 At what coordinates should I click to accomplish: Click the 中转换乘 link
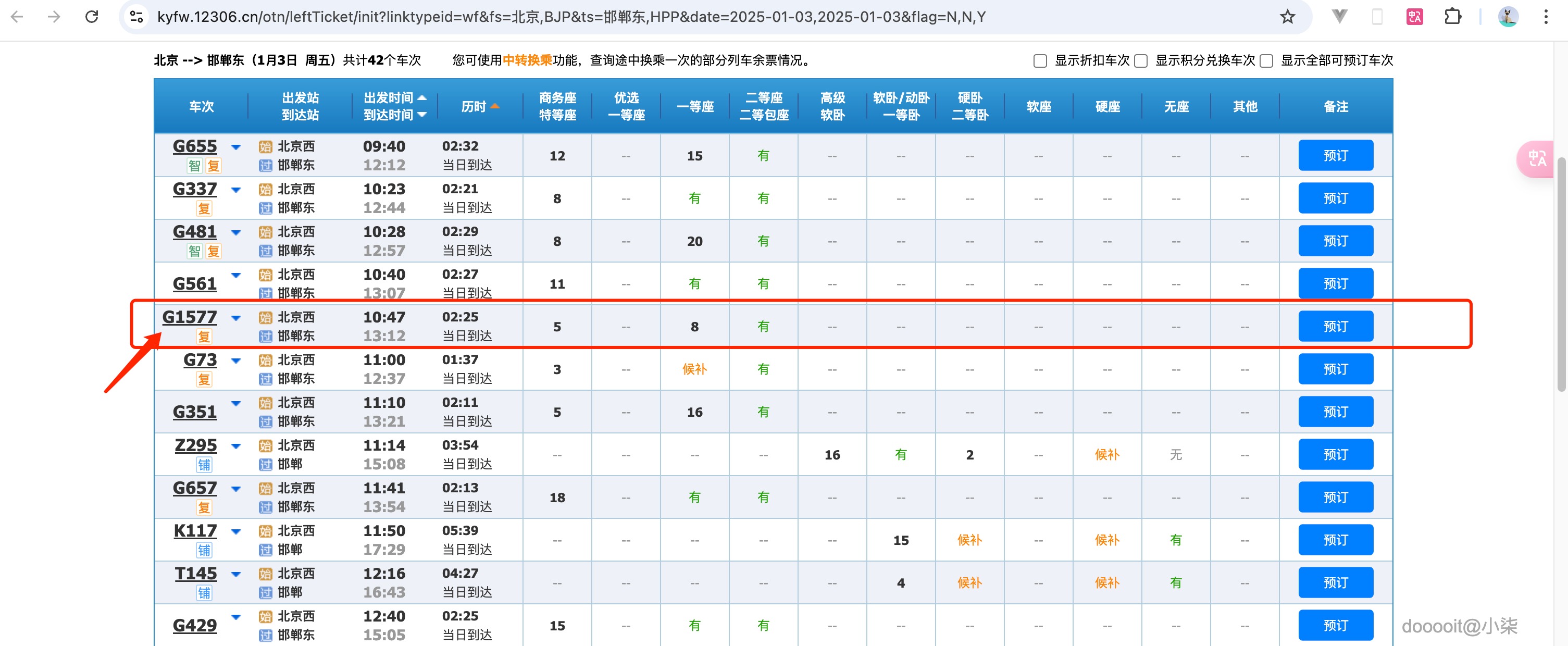pos(528,60)
